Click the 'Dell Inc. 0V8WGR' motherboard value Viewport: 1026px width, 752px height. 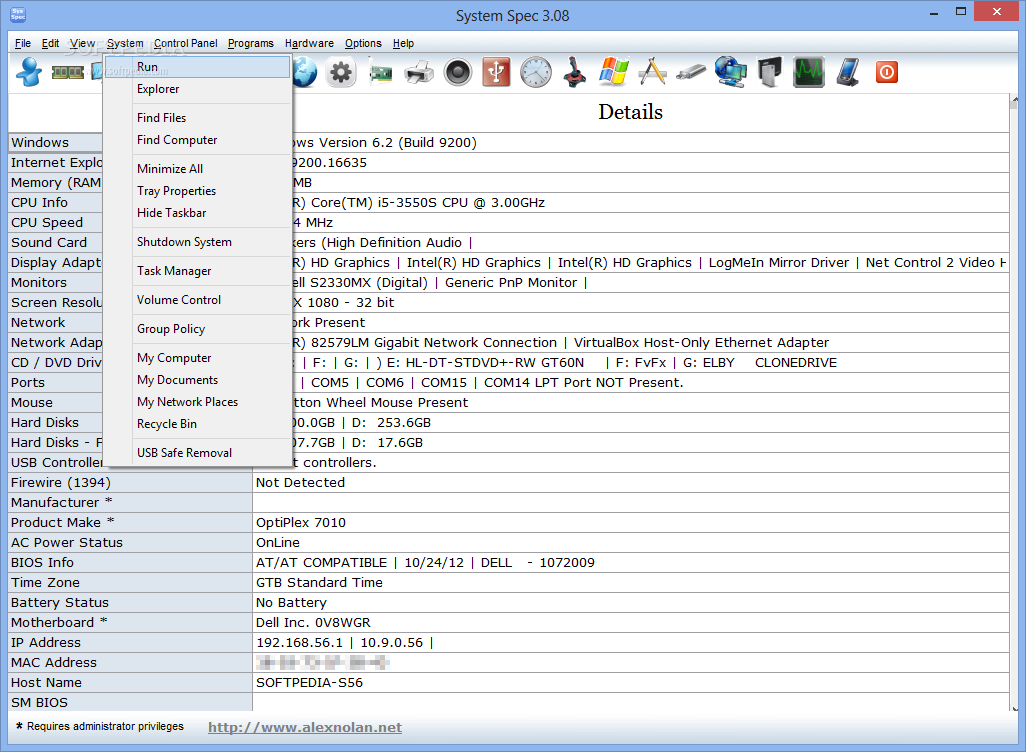[x=631, y=622]
